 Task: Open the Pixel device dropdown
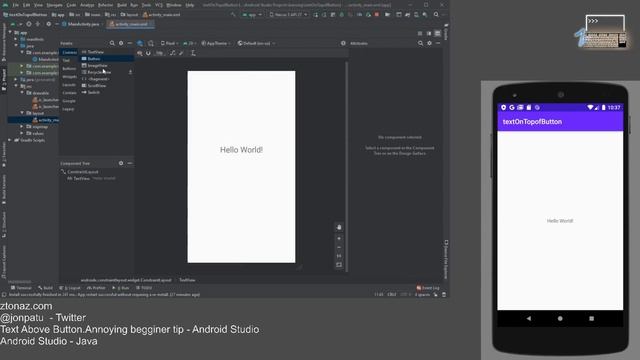[169, 43]
